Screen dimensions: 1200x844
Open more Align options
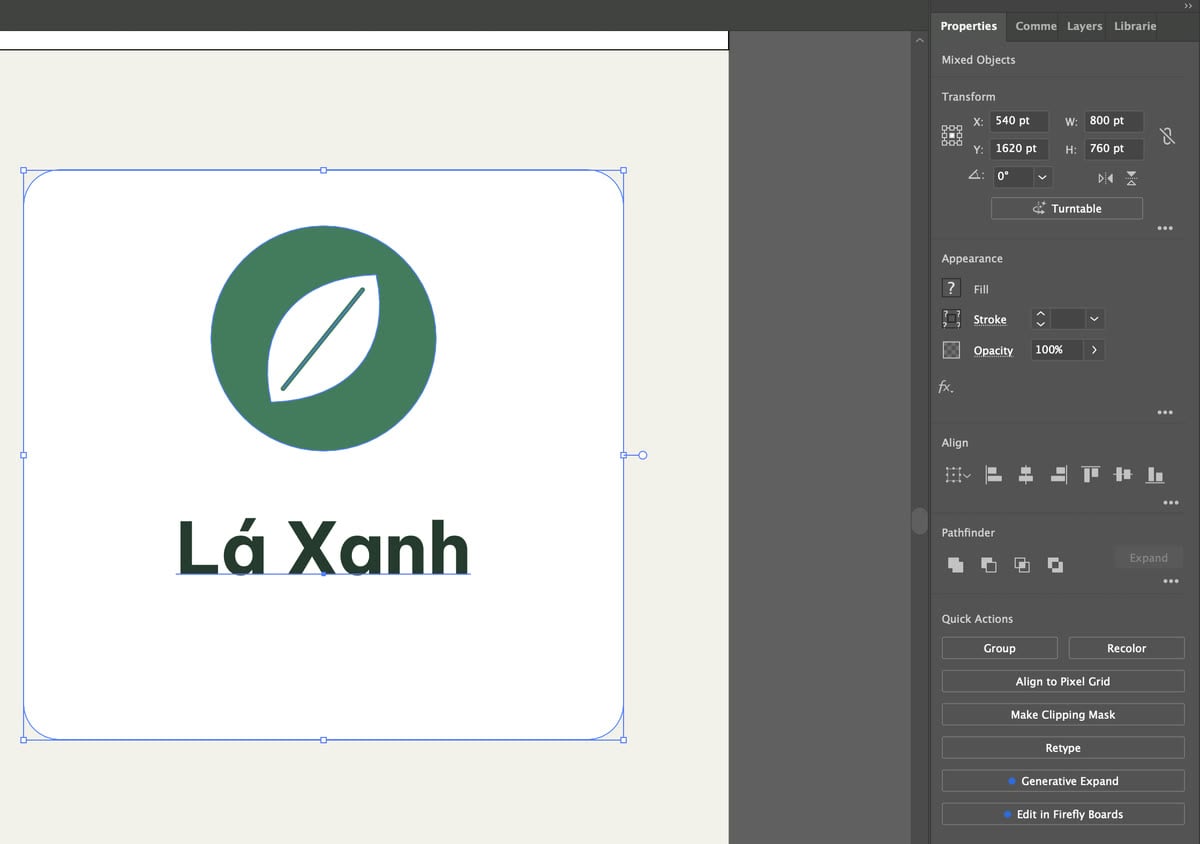tap(1171, 502)
